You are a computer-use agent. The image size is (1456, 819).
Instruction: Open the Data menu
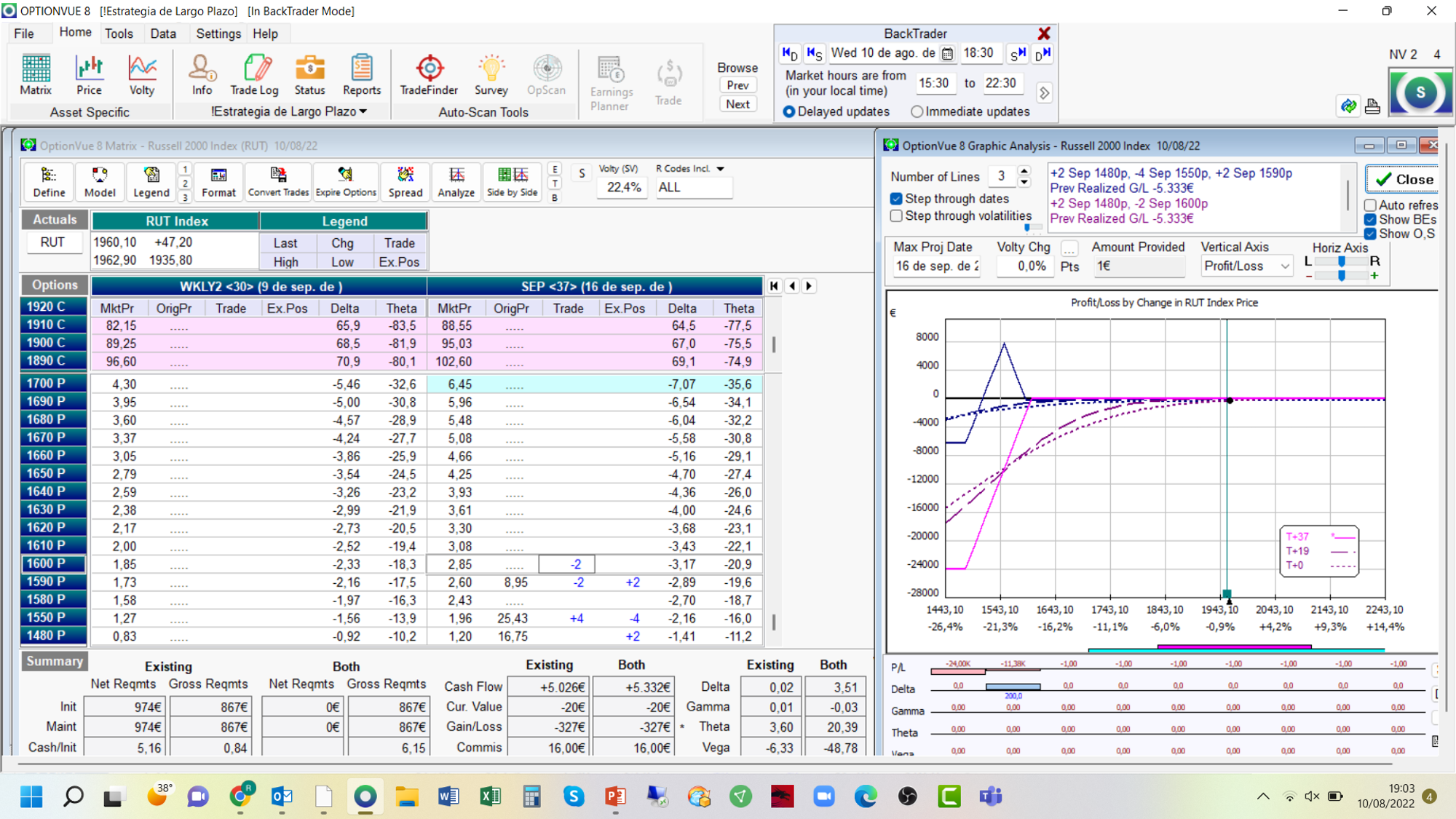pos(163,33)
